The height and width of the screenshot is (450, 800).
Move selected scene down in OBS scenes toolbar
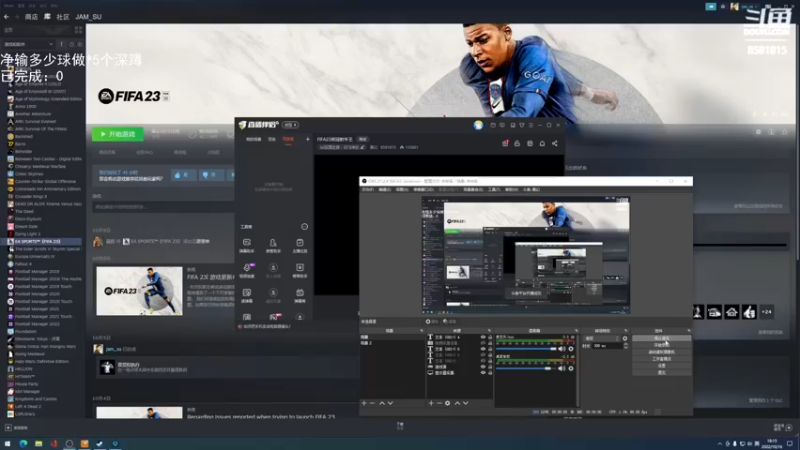[390, 403]
